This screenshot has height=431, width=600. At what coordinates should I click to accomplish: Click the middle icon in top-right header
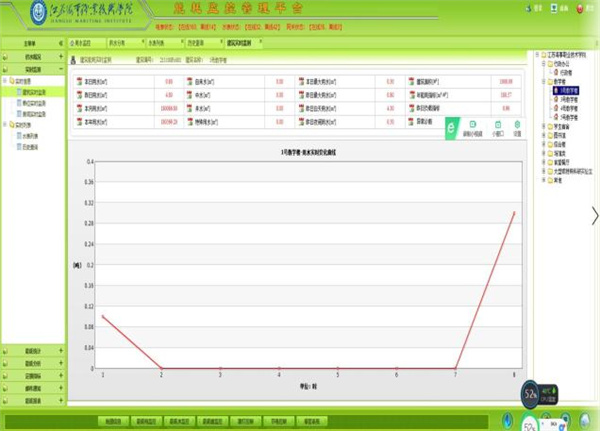[x=558, y=6]
